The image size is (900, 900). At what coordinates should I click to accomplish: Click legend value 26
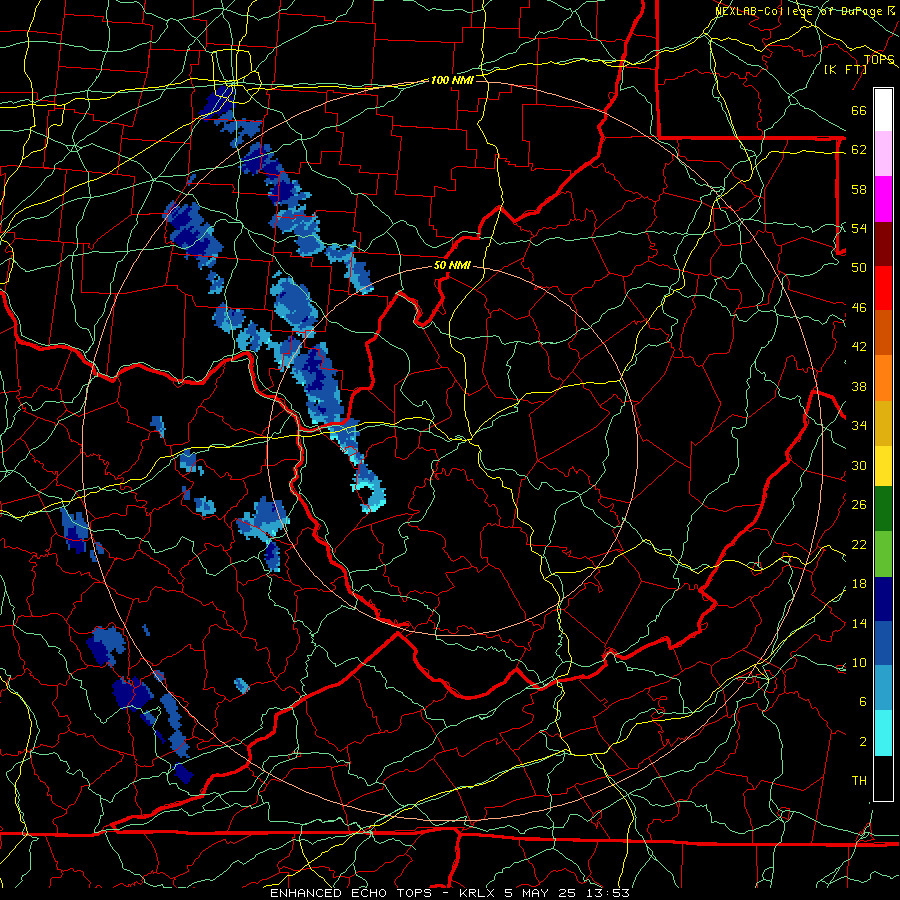click(859, 505)
